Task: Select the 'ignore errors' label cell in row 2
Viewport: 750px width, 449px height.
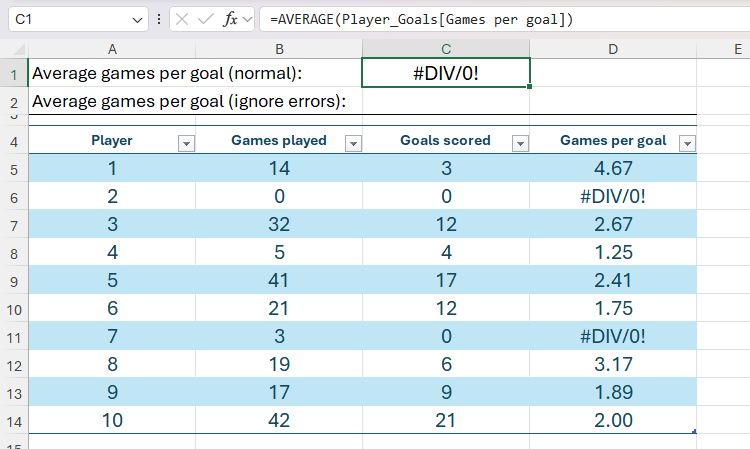Action: (190, 101)
